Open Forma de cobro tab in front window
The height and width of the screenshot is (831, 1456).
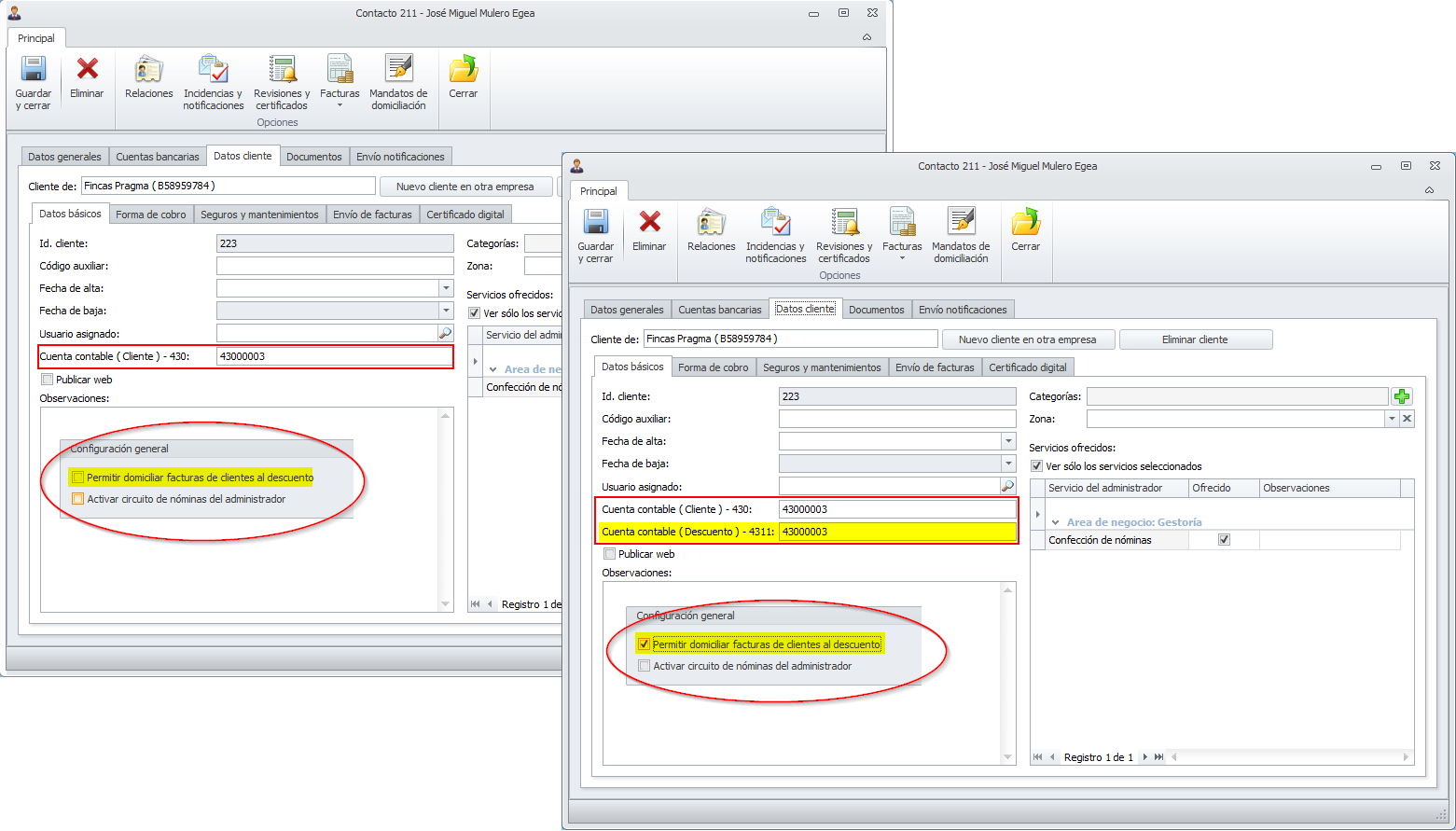pyautogui.click(x=714, y=367)
